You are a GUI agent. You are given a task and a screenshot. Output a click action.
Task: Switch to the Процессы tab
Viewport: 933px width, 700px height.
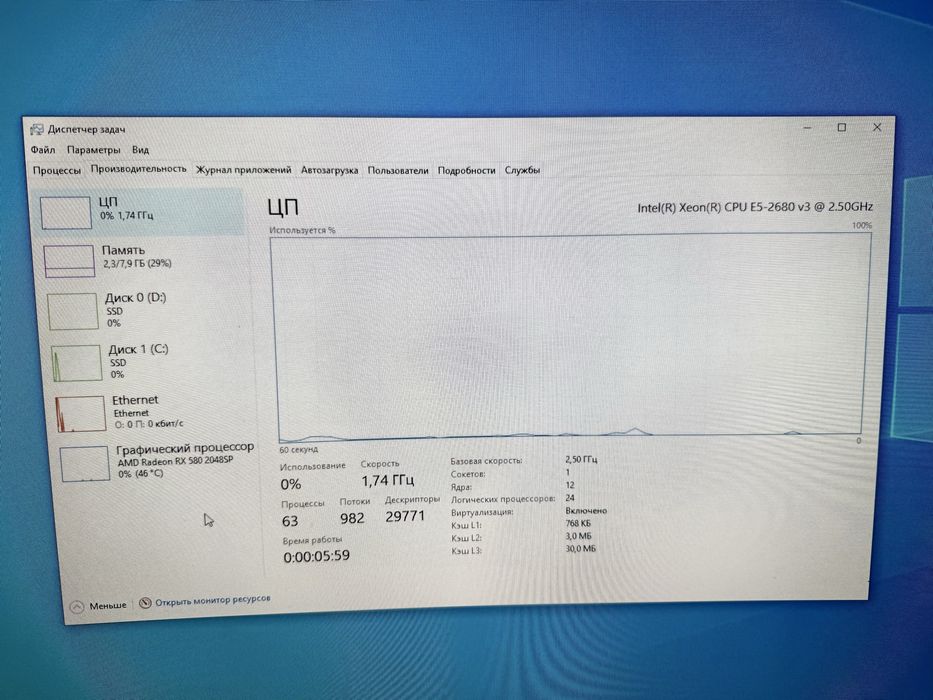point(57,170)
